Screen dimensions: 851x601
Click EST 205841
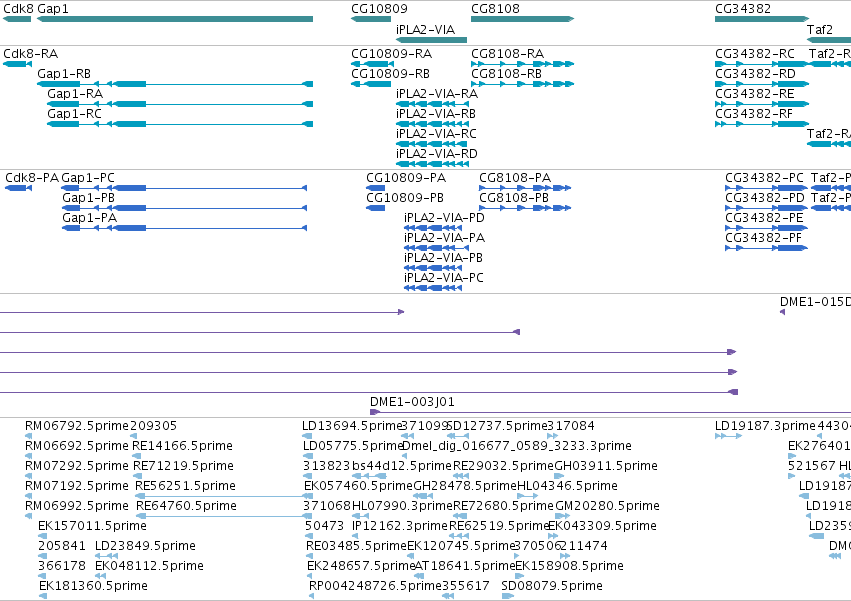(62, 546)
